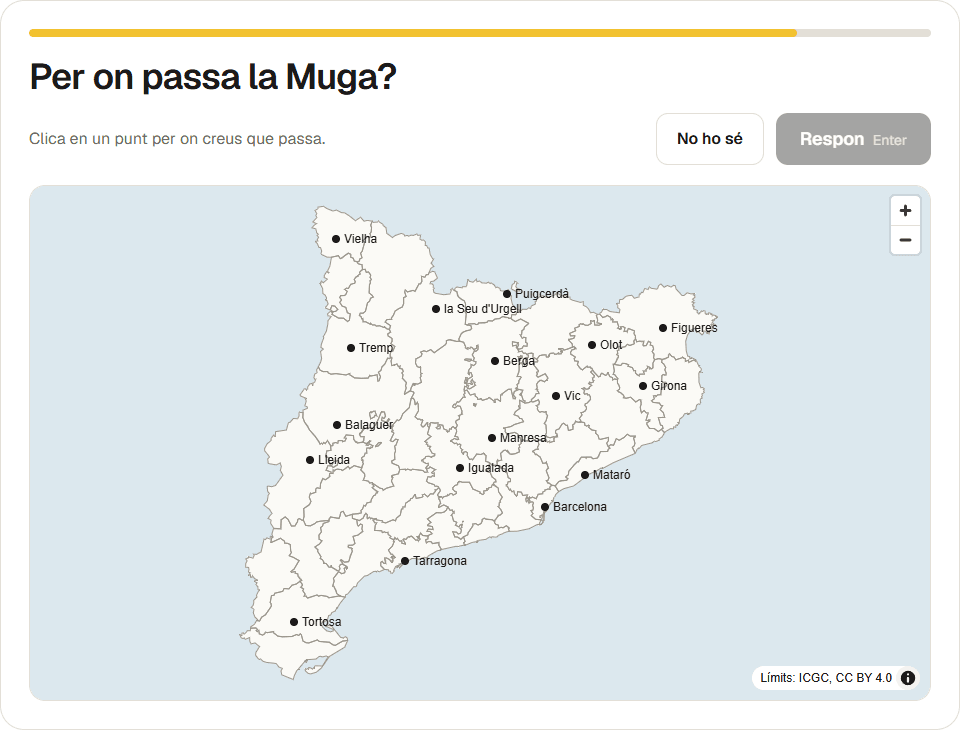Click the Barcelona map label
This screenshot has height=730, width=960.
pyautogui.click(x=580, y=506)
